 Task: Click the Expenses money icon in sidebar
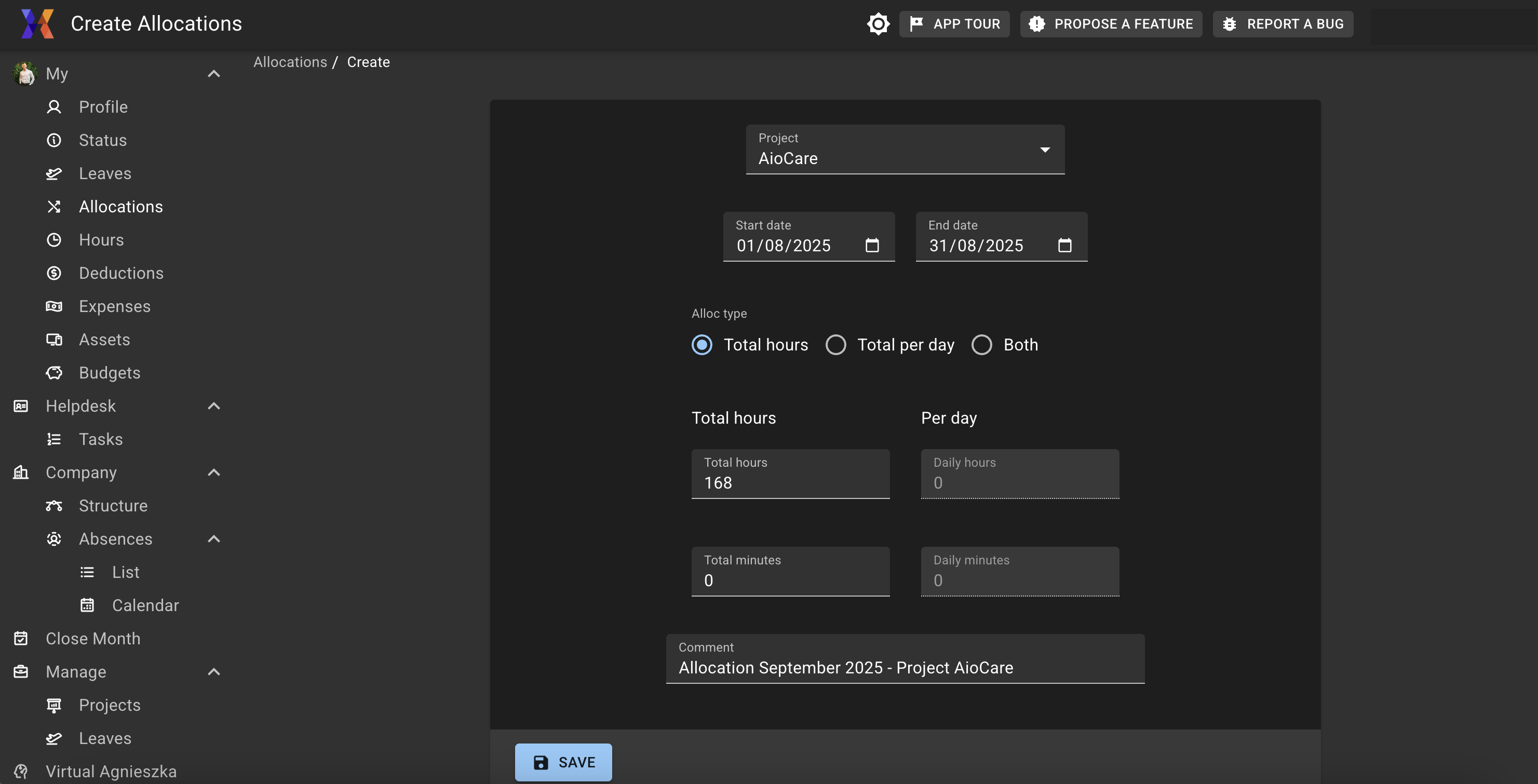pyautogui.click(x=53, y=306)
